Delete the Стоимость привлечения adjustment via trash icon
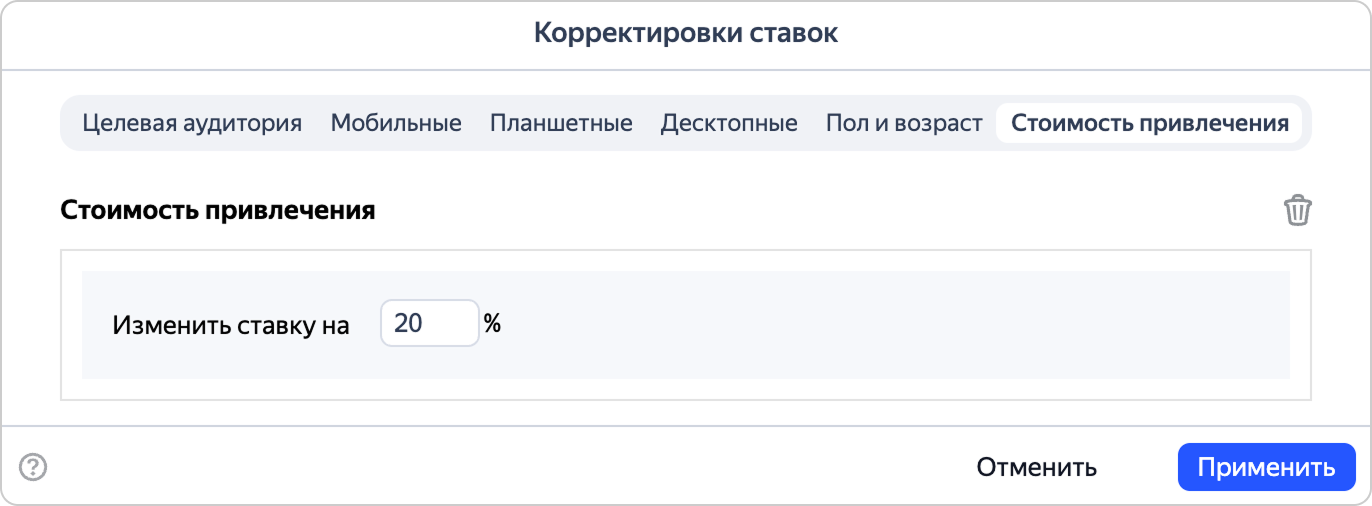 click(x=1297, y=211)
